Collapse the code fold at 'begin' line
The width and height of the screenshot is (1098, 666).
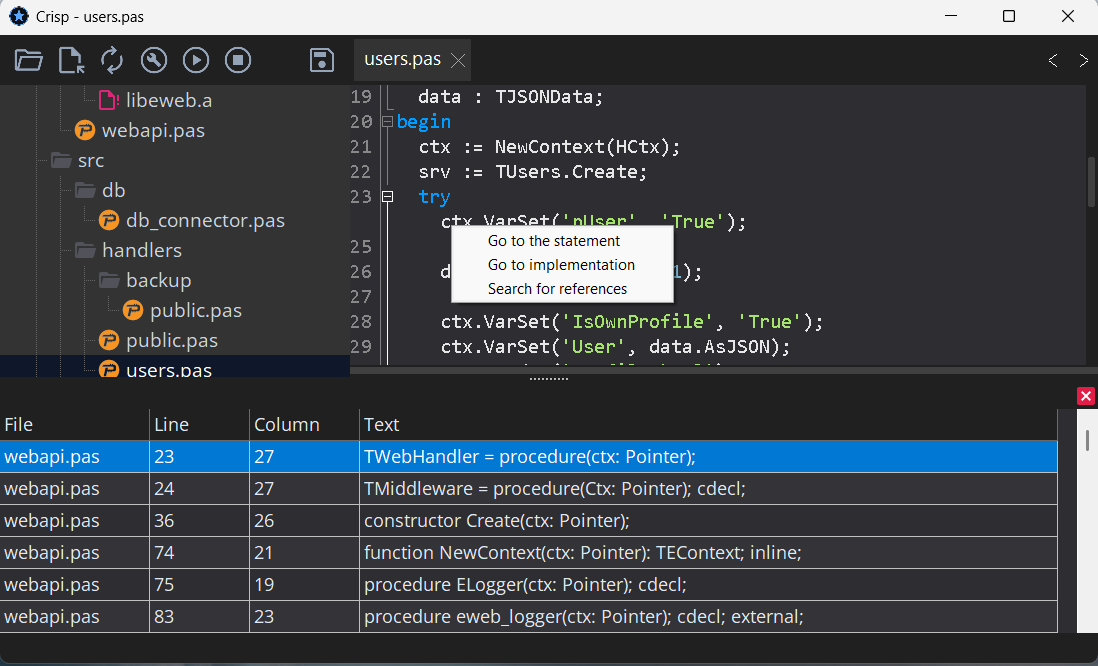coord(387,122)
